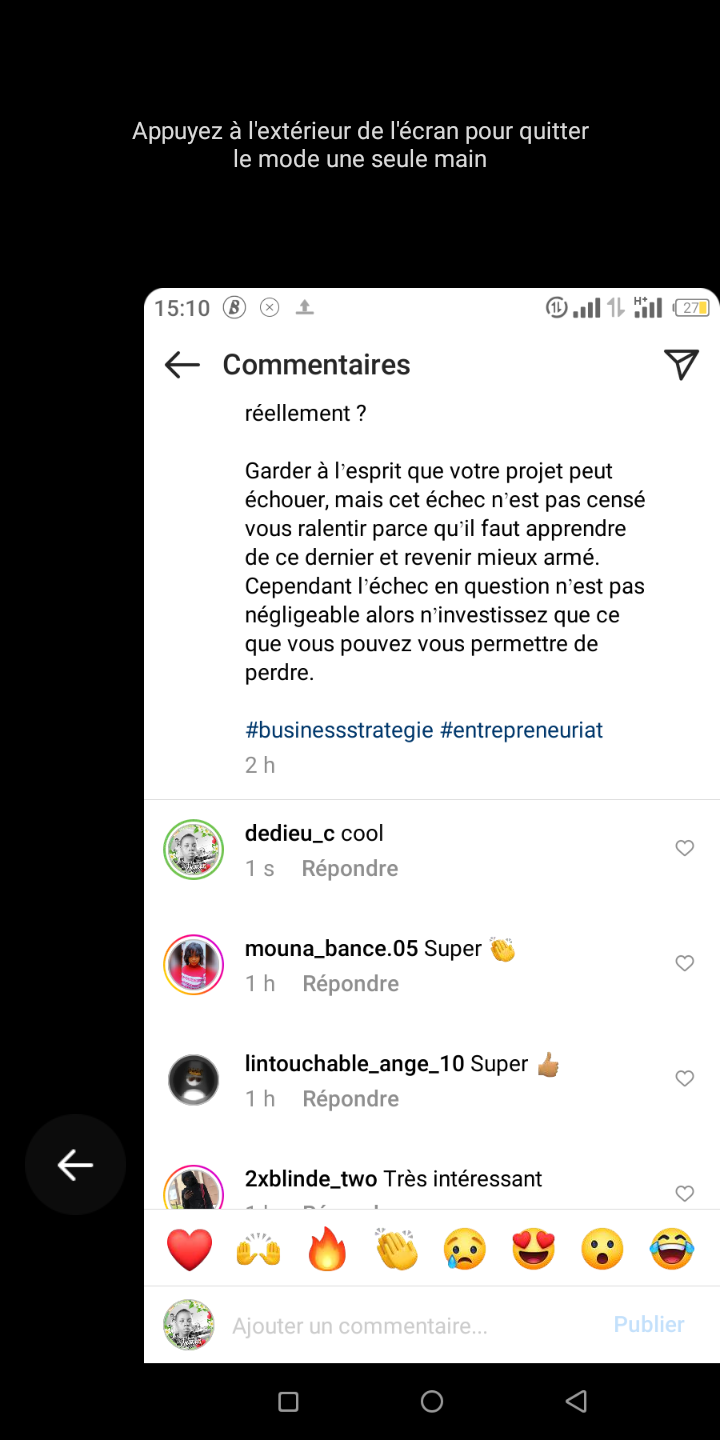Insert the fire emoji

tap(327, 1250)
